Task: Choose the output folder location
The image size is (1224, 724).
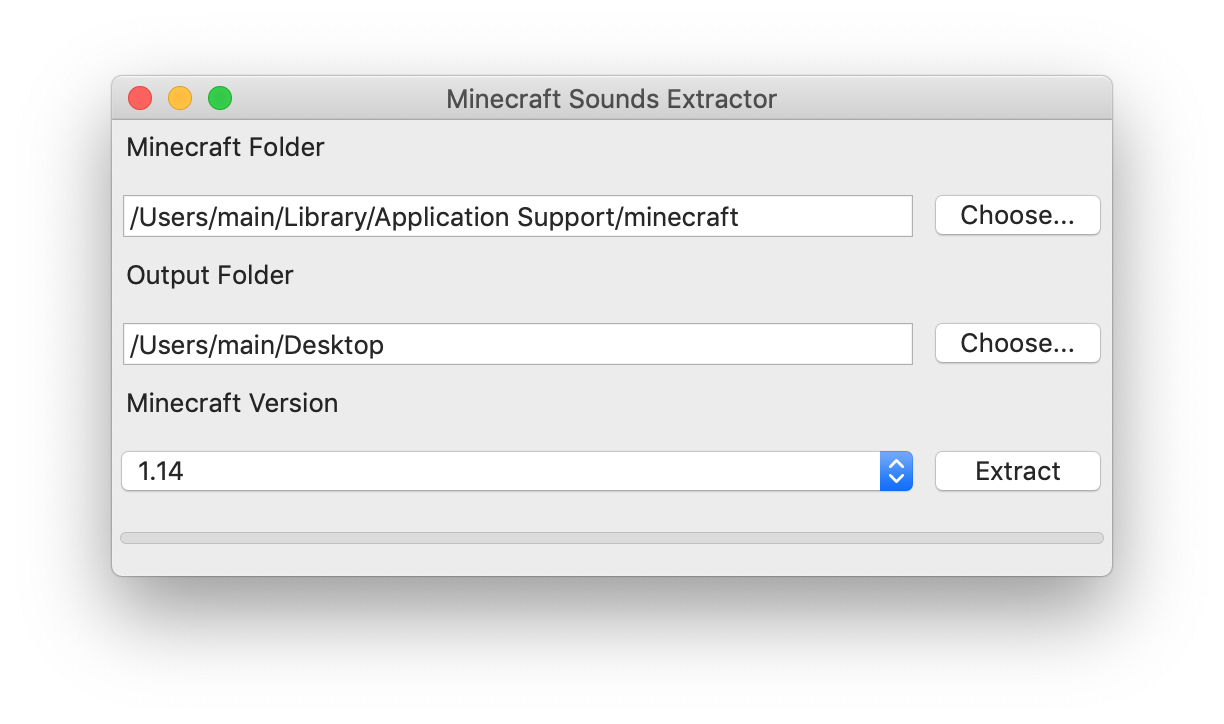Action: (1017, 343)
